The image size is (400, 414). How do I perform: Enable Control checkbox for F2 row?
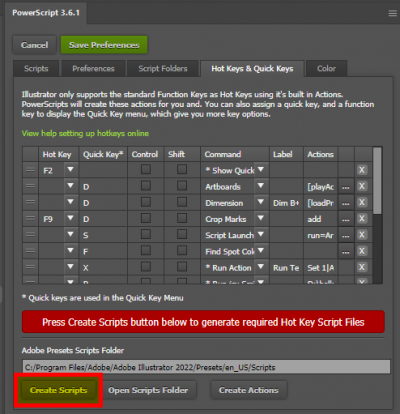pos(146,169)
